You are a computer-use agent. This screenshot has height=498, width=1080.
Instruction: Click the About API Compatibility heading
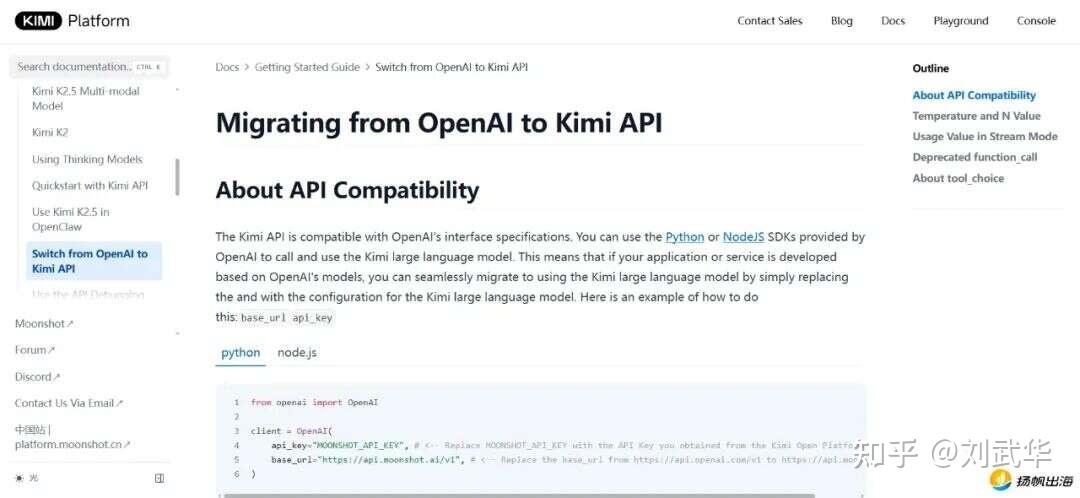[x=347, y=190]
